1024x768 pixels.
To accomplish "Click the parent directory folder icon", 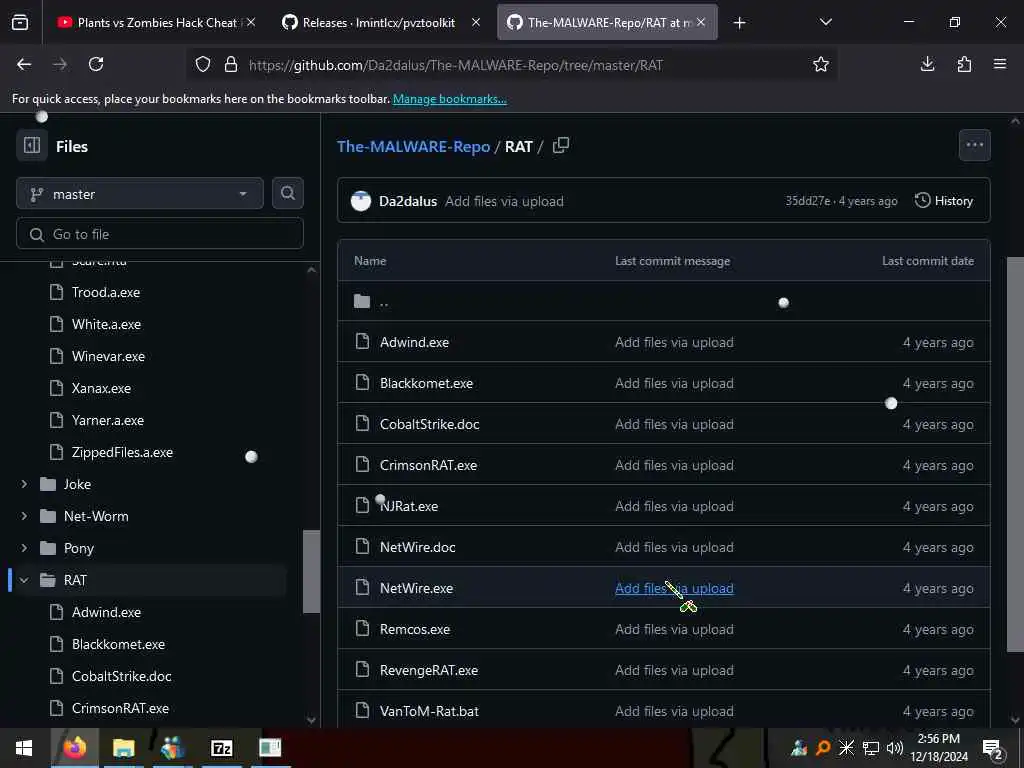I will tap(362, 301).
